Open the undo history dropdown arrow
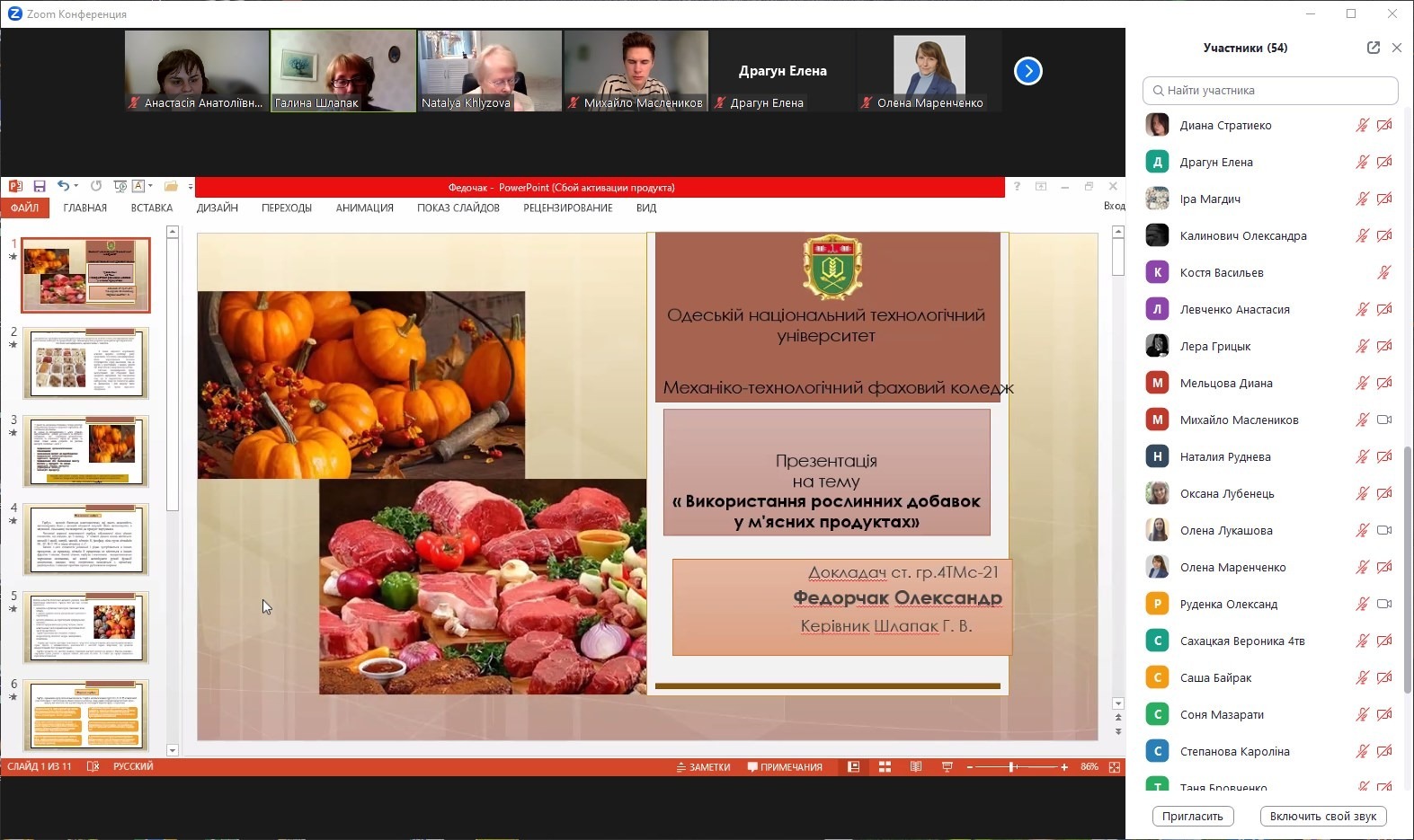The width and height of the screenshot is (1414, 840). click(76, 186)
